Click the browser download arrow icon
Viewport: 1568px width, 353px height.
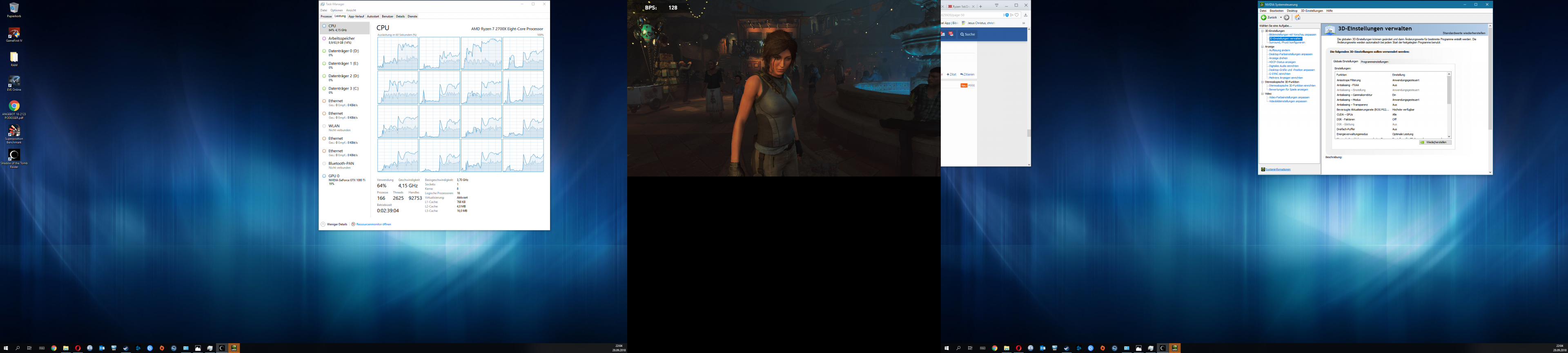point(1026,15)
